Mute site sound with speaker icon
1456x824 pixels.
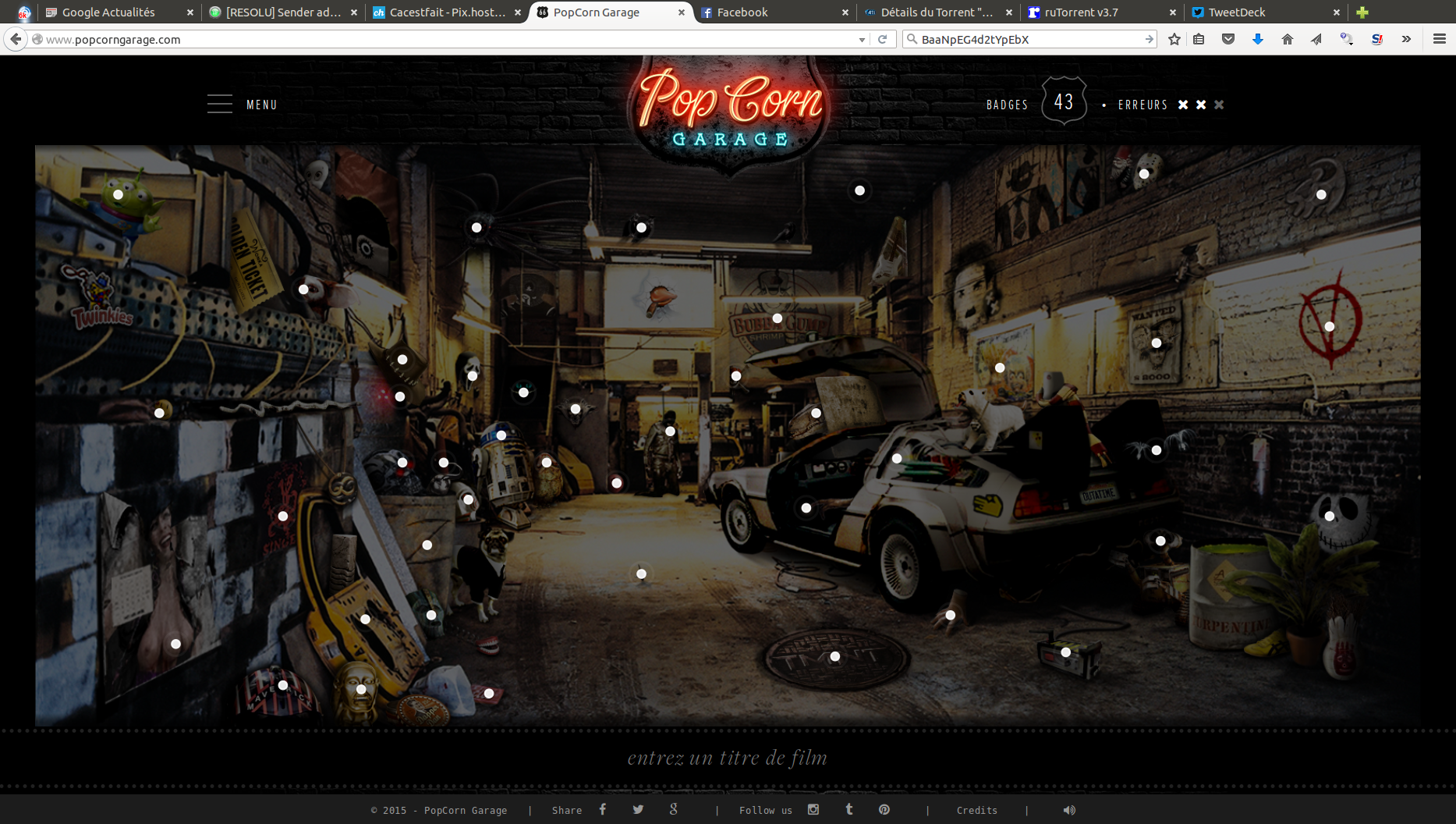pyautogui.click(x=1069, y=810)
